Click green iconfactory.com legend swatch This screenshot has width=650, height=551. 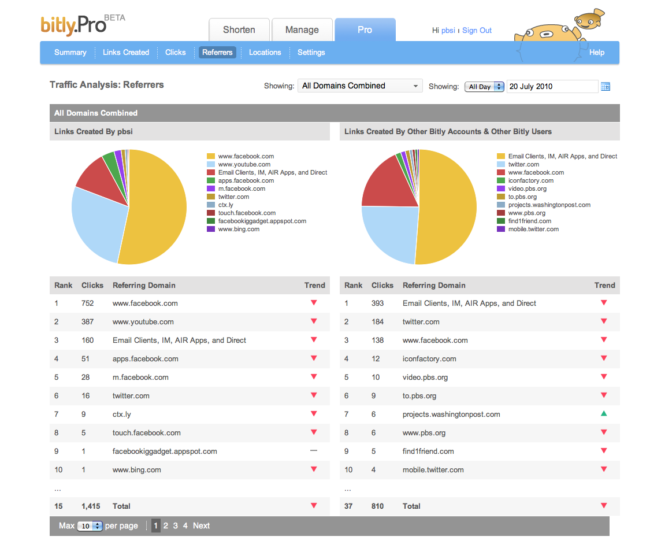tap(501, 180)
